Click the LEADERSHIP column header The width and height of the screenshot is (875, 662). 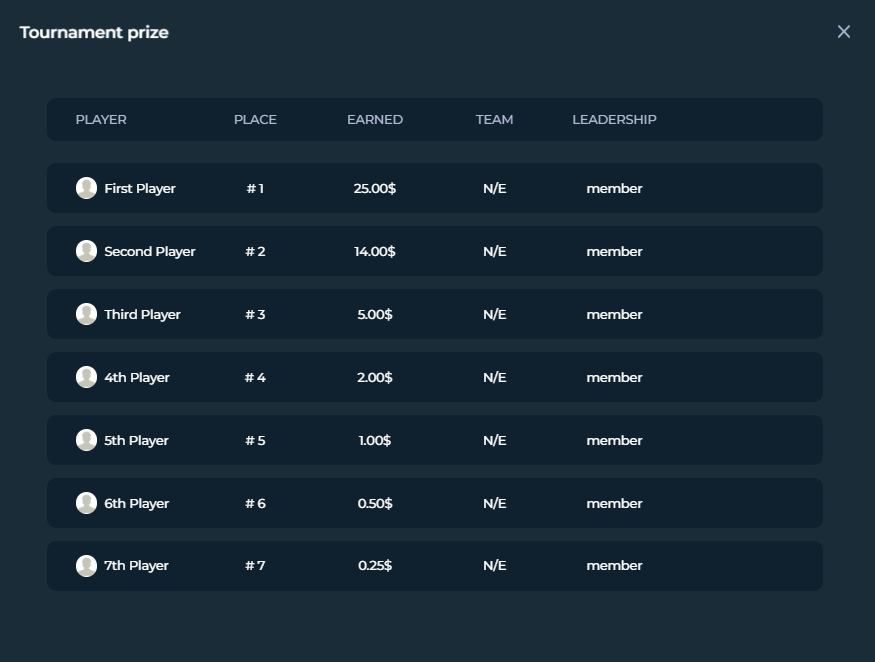(x=614, y=119)
